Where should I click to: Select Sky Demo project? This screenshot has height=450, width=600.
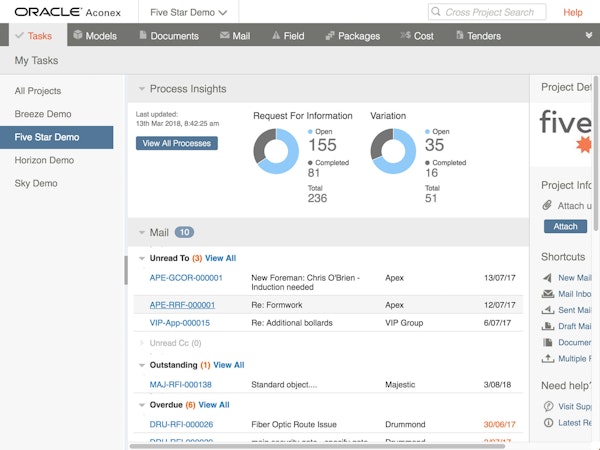pyautogui.click(x=36, y=183)
